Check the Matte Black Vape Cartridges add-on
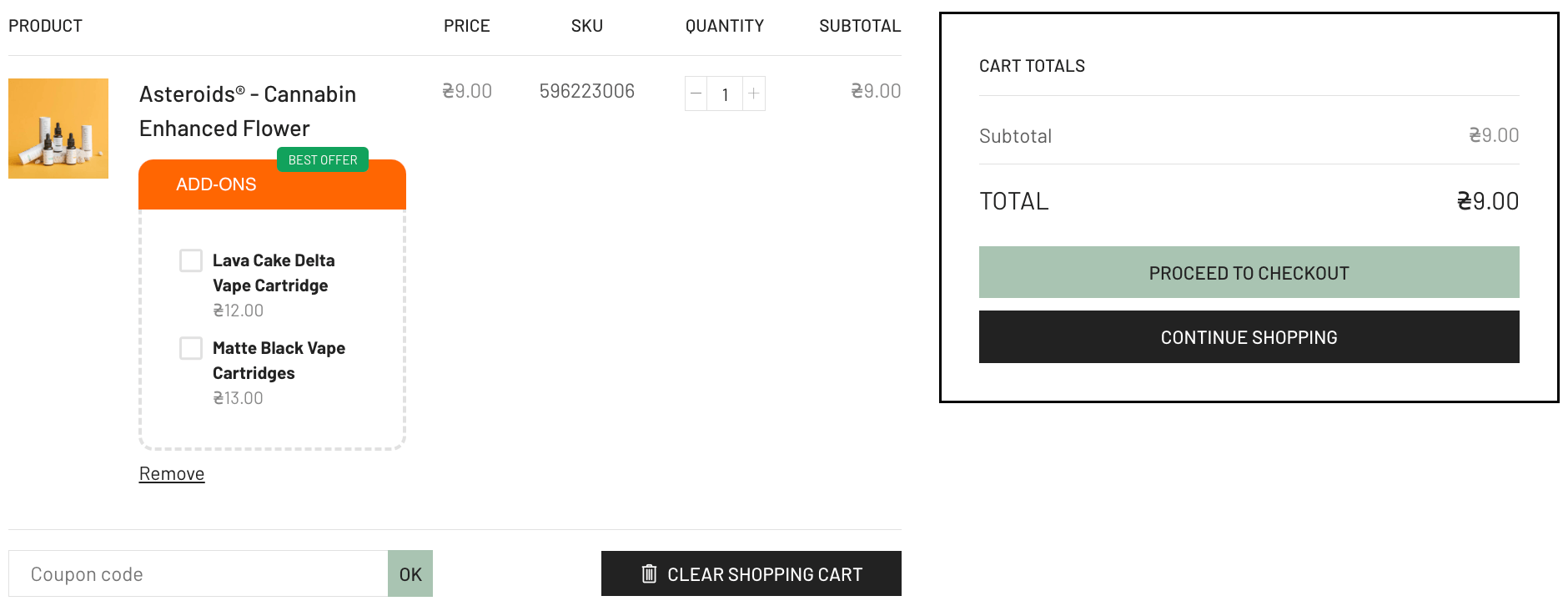The width and height of the screenshot is (1568, 606). coord(191,348)
